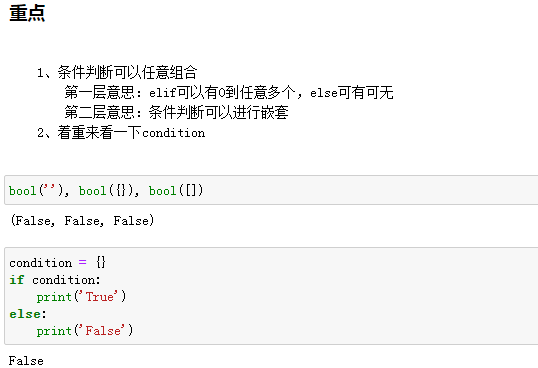538x368 pixels.
Task: Click the red 'False' string literal
Action: click(x=103, y=331)
